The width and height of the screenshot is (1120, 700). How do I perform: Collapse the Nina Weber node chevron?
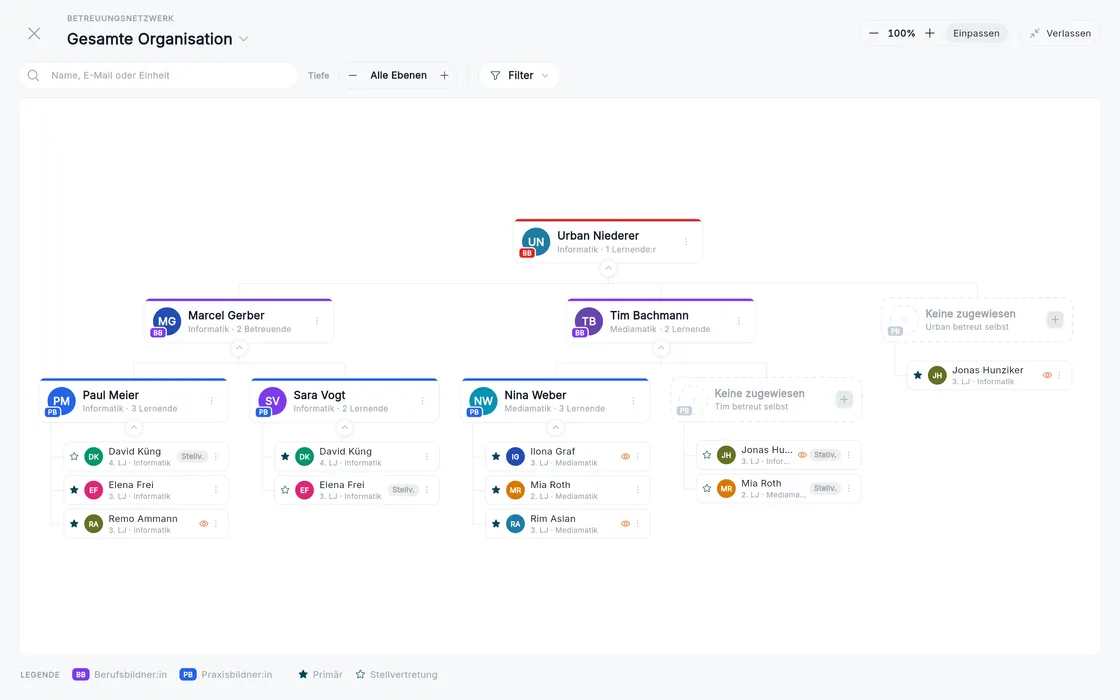(x=555, y=428)
